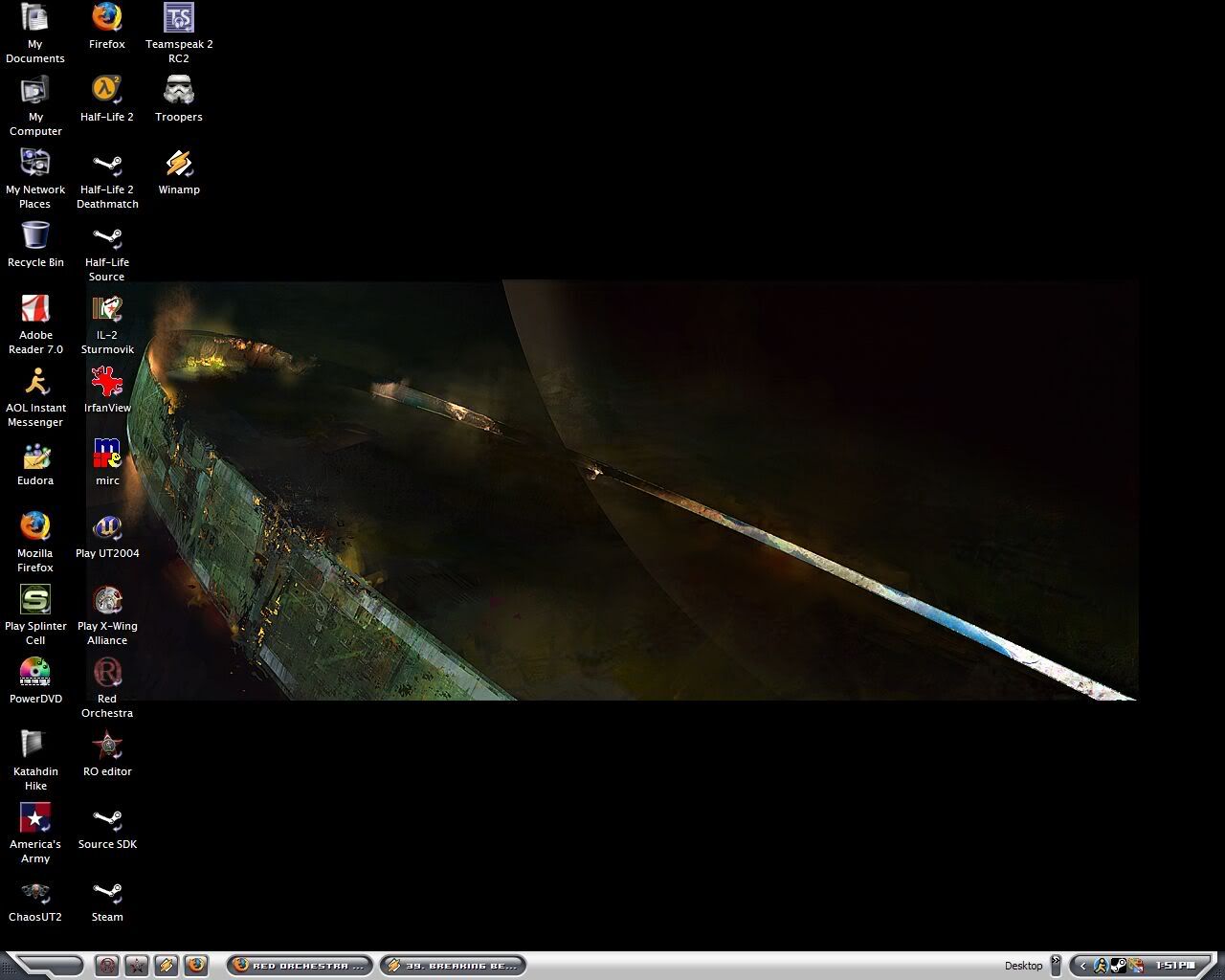Select the Firefox icon at top of desktop

(107, 27)
